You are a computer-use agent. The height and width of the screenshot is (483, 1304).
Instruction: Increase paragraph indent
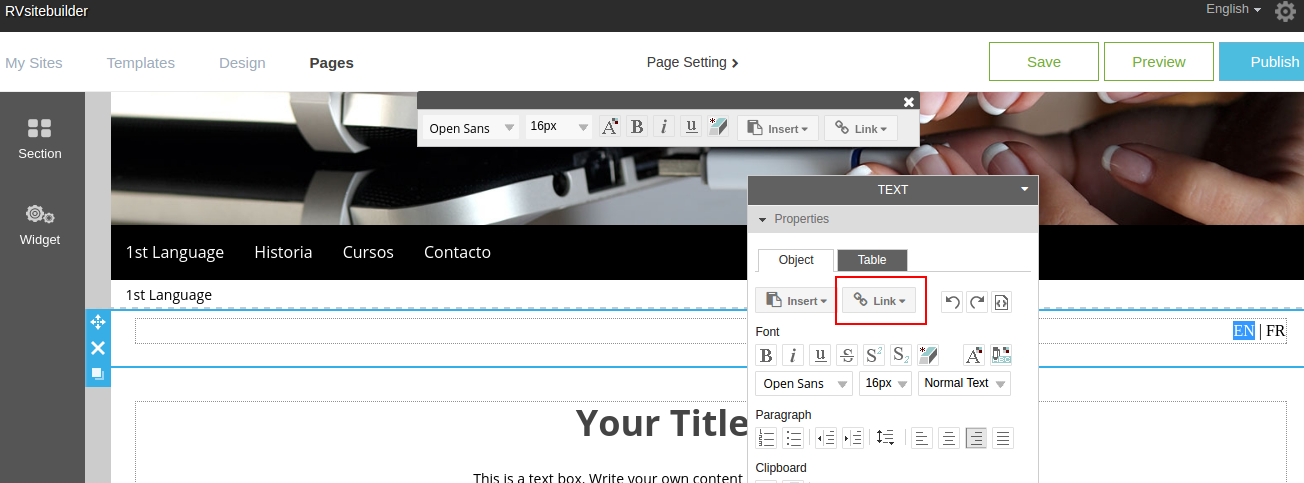pos(853,437)
